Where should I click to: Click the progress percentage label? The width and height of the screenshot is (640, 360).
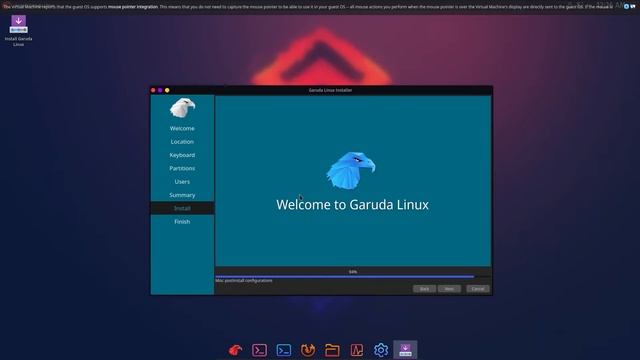(x=353, y=271)
